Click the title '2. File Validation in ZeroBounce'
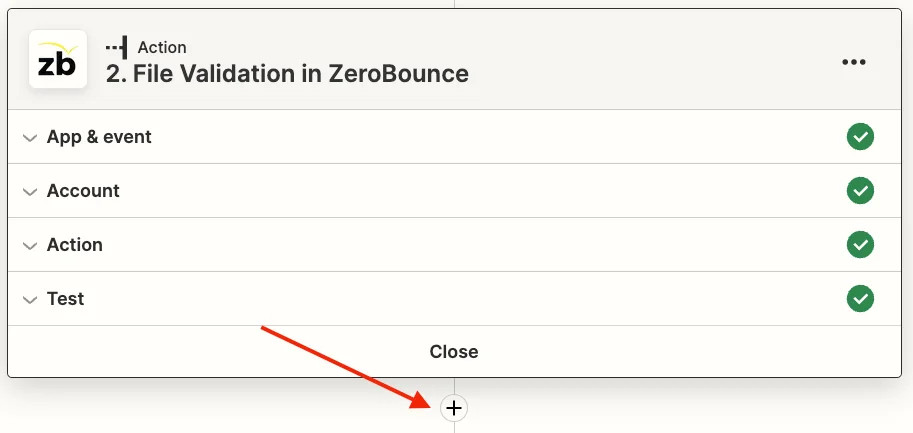This screenshot has width=913, height=433. pyautogui.click(x=287, y=73)
